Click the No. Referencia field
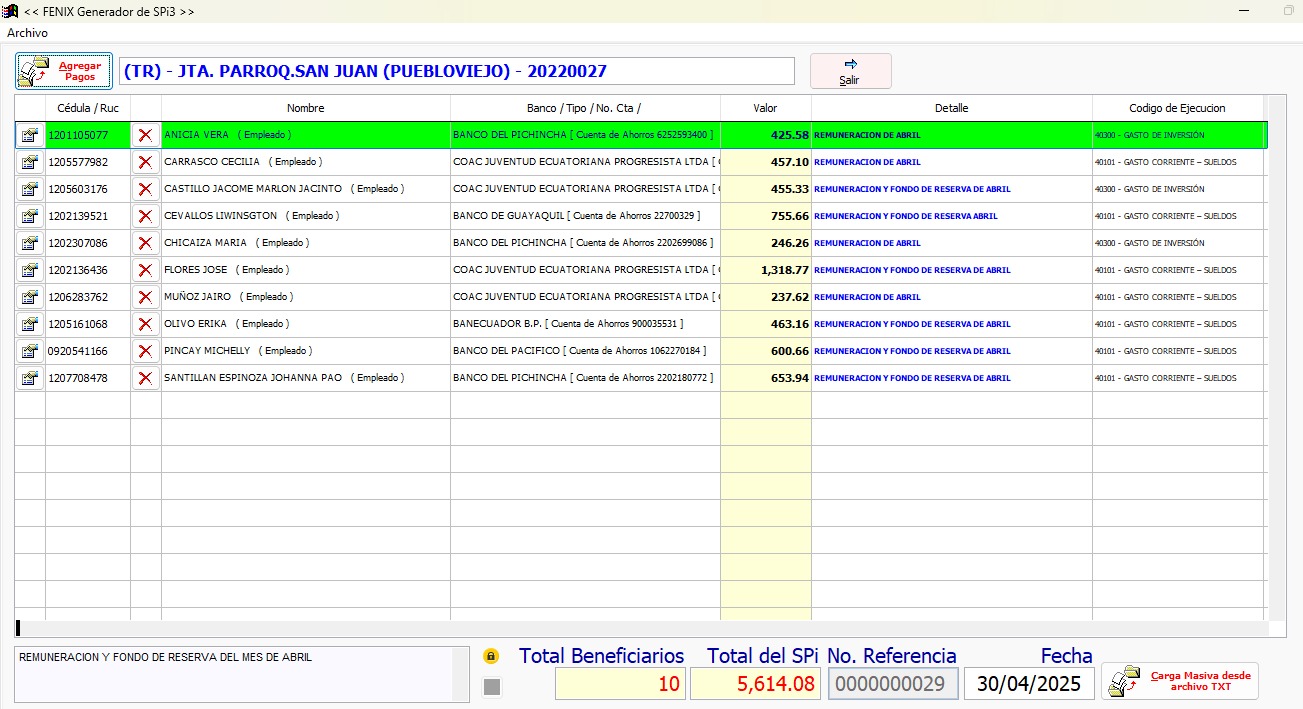1303x709 pixels. click(x=893, y=684)
